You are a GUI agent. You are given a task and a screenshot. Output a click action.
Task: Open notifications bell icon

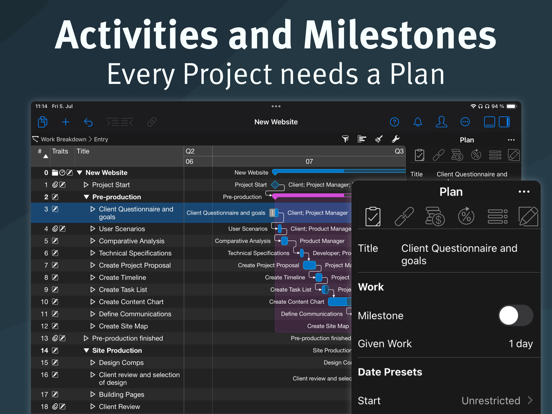pyautogui.click(x=418, y=122)
